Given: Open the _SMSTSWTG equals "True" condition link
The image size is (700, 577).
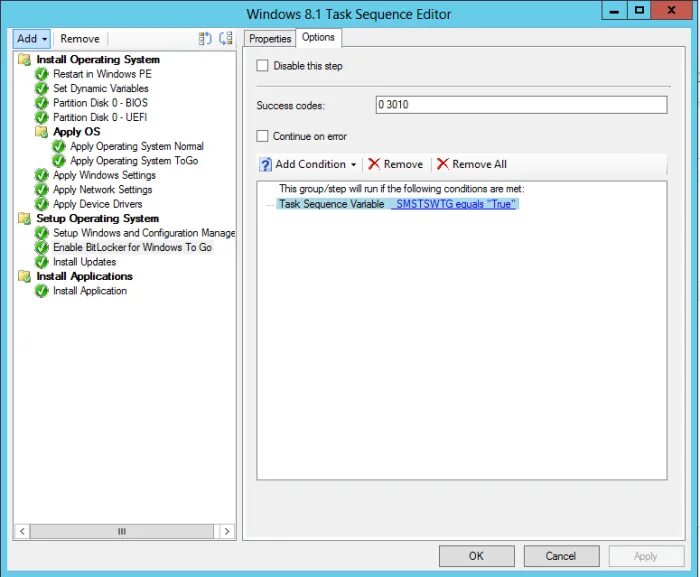Looking at the screenshot, I should 455,204.
